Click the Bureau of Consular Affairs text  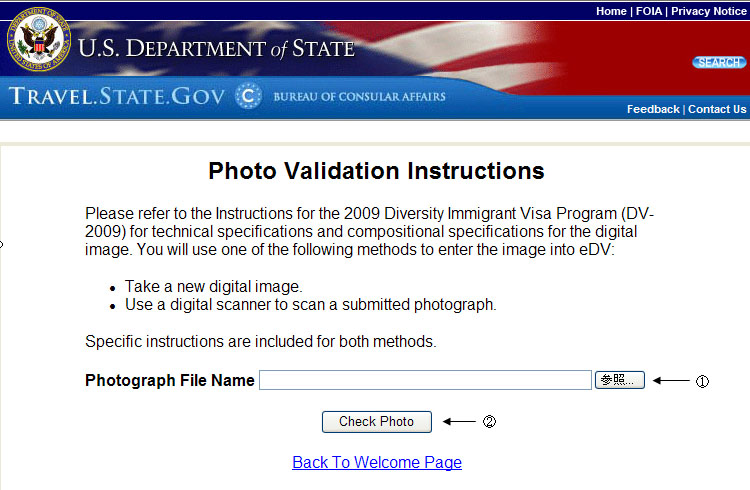(x=359, y=97)
